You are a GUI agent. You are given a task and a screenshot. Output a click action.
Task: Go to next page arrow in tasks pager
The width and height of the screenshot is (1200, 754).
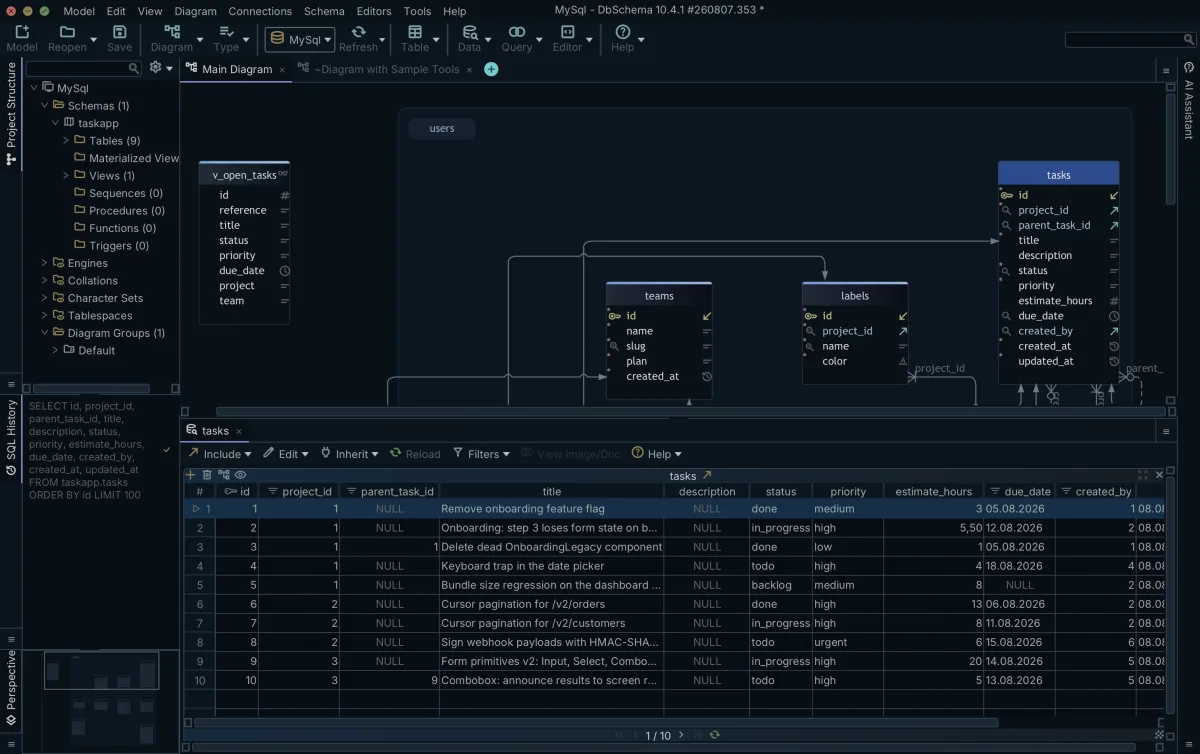[x=682, y=735]
